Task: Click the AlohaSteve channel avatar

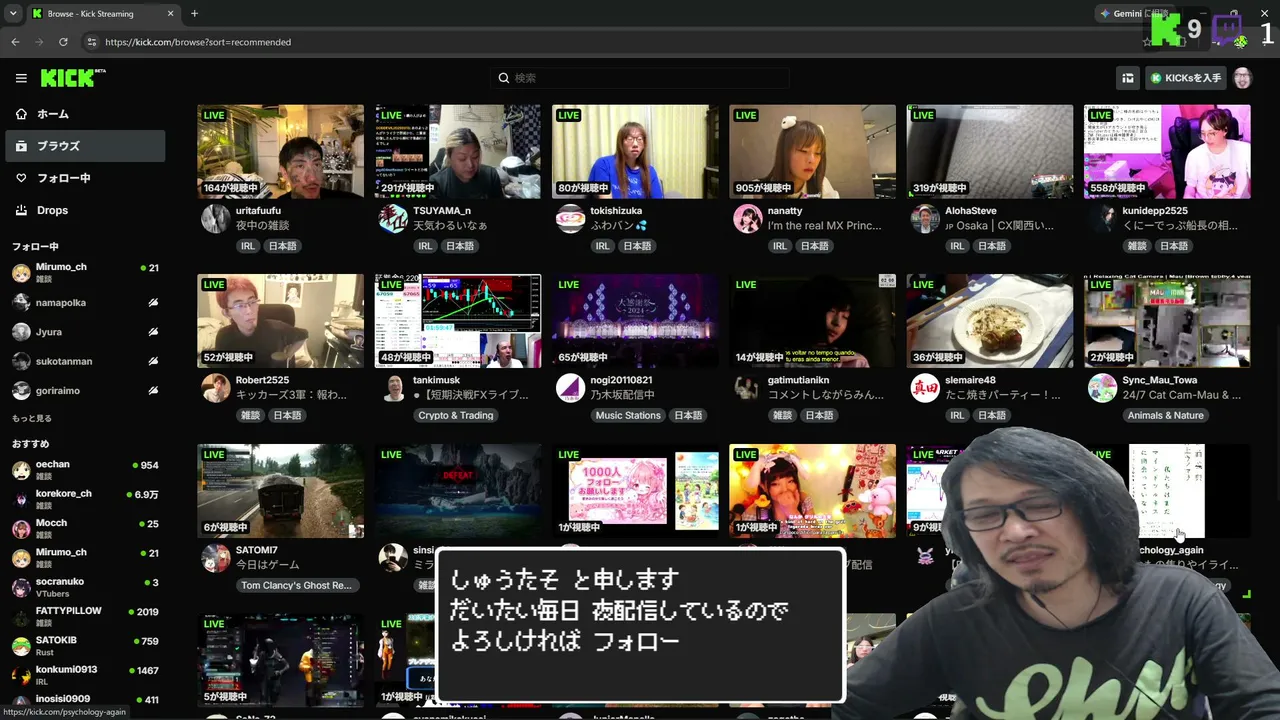Action: [x=925, y=219]
